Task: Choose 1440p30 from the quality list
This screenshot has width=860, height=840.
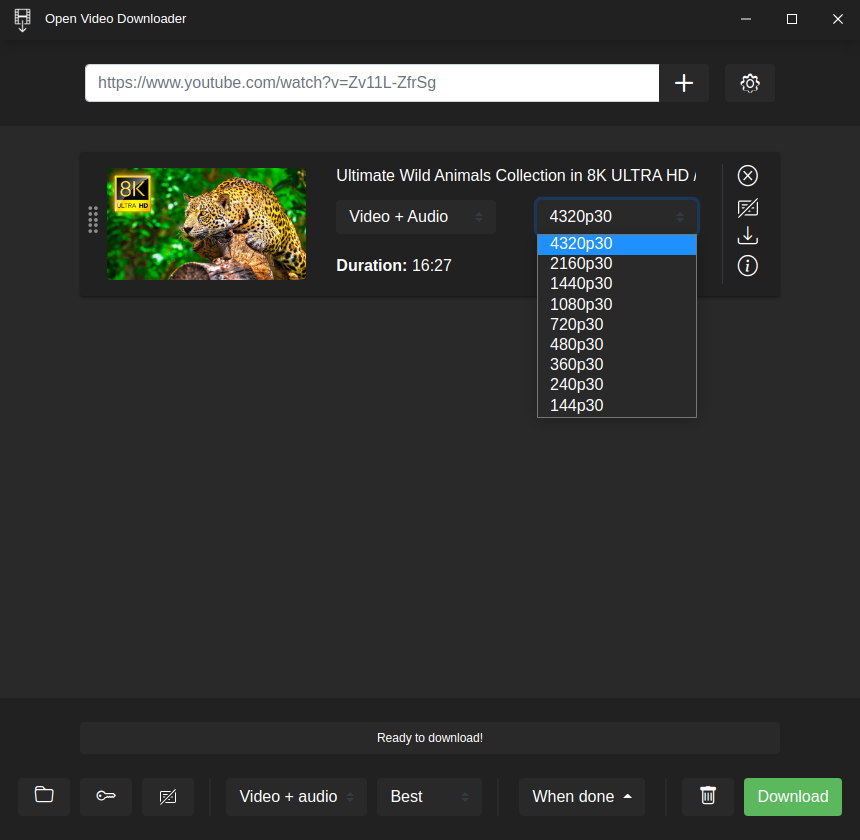Action: point(616,284)
